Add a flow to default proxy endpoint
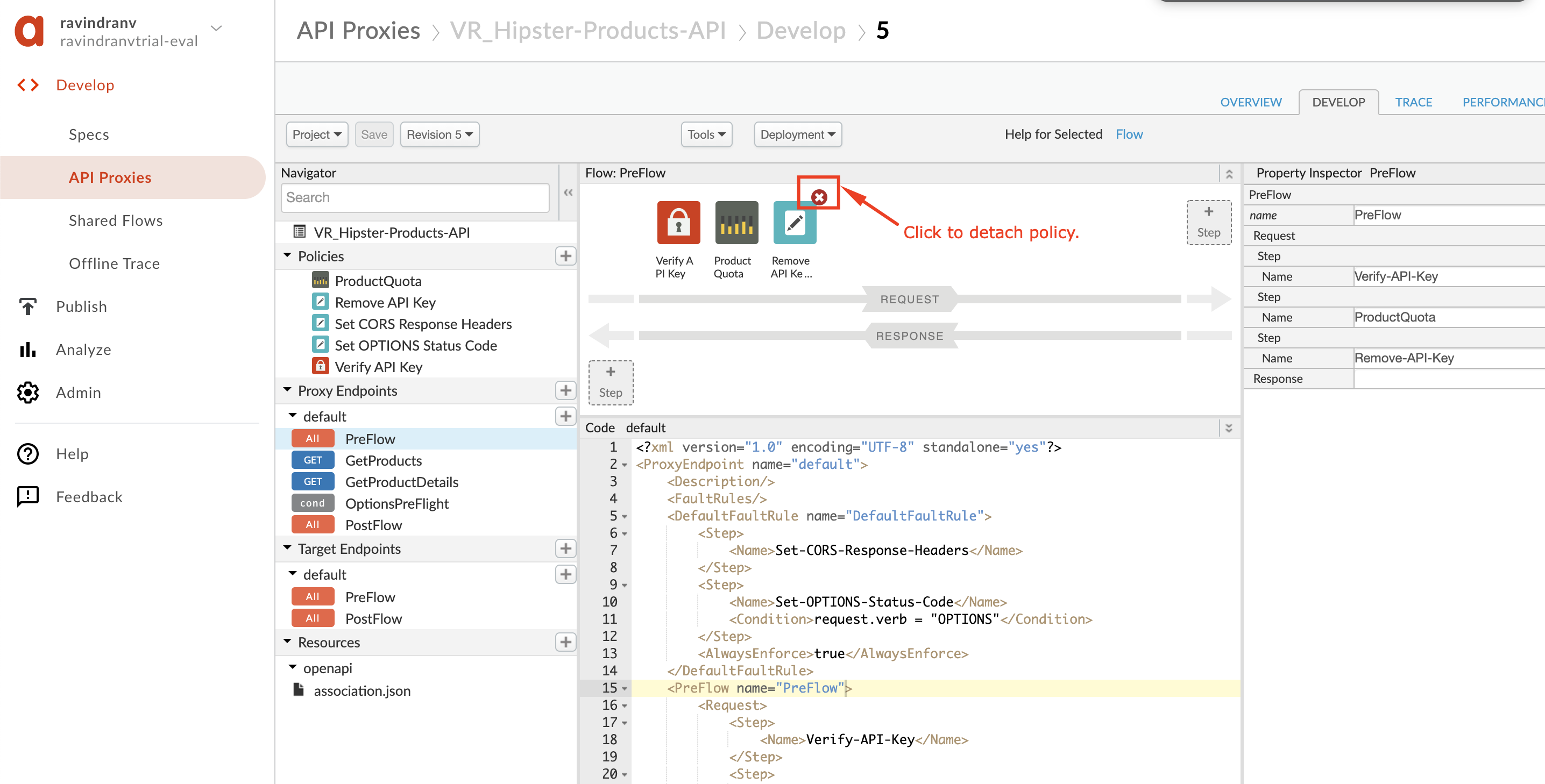Screen dimensions: 1545x784 pyautogui.click(x=565, y=416)
